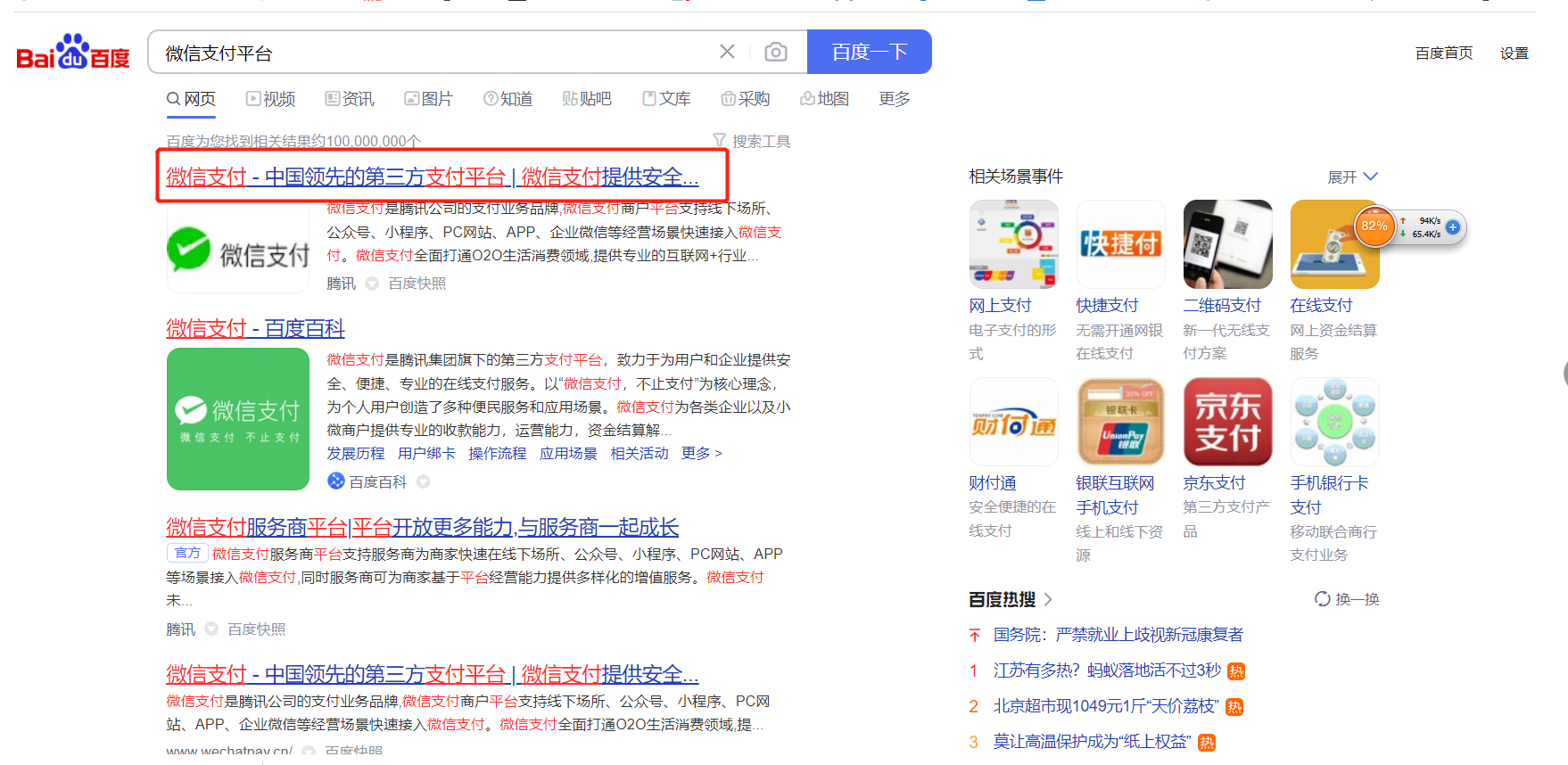Open first 微信支付 result title
Image resolution: width=1568 pixels, height=765 pixels.
click(433, 177)
